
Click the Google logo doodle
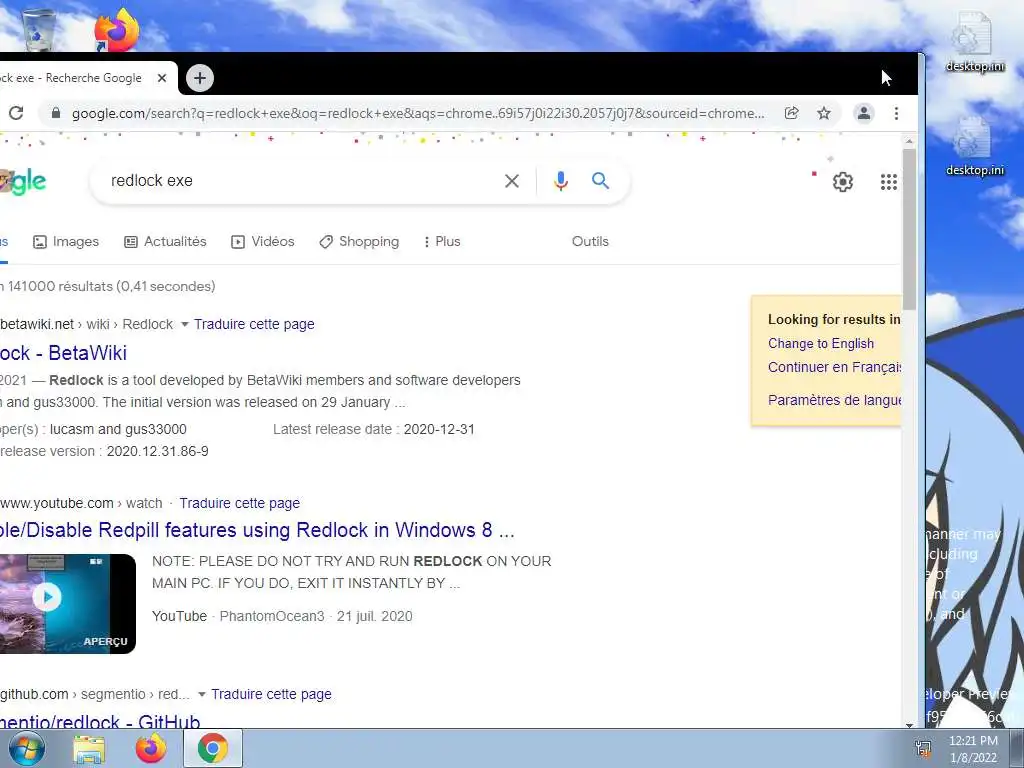click(x=24, y=182)
